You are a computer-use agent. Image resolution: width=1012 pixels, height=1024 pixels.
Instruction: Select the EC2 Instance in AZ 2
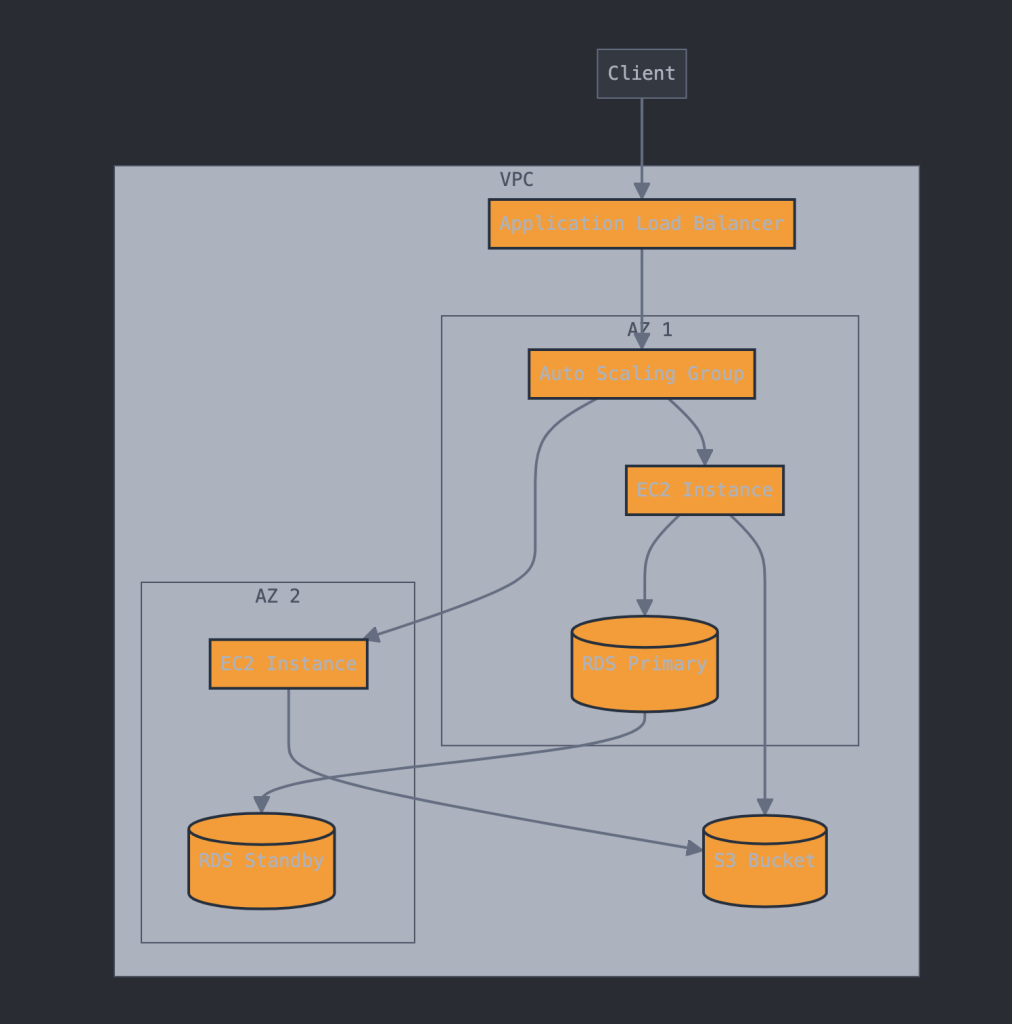click(288, 664)
